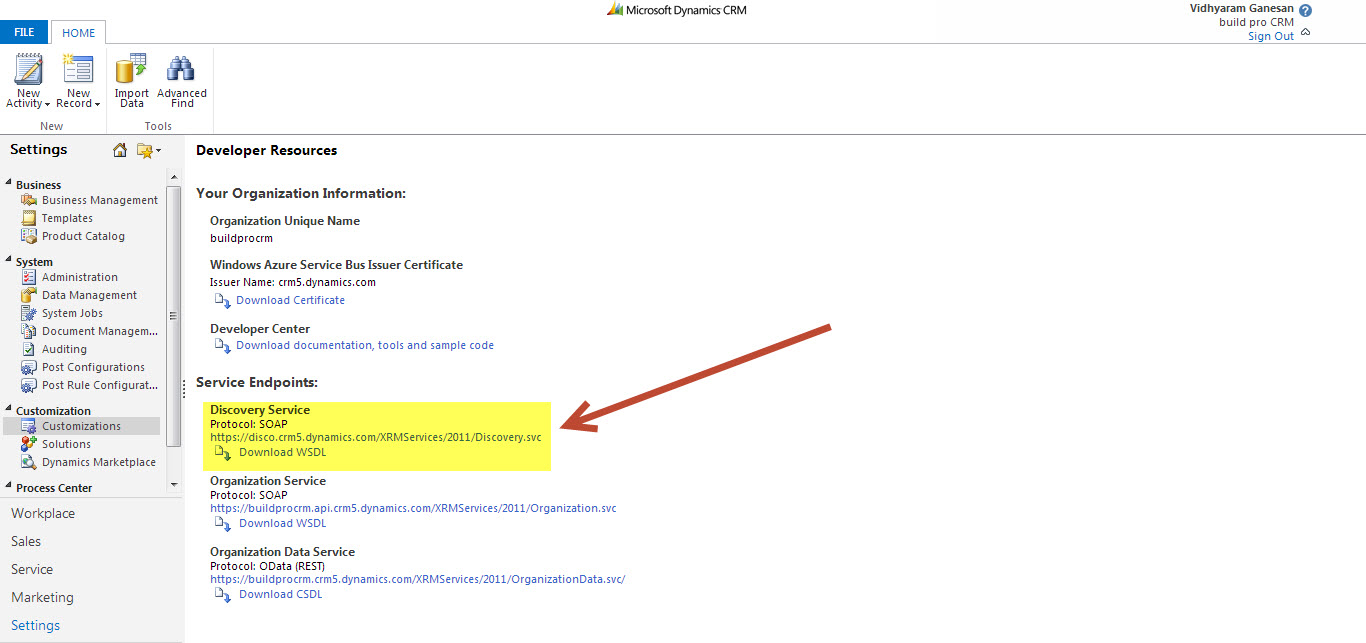Screen dimensions: 1366x643
Task: Click the Sign Out link
Action: click(1270, 36)
